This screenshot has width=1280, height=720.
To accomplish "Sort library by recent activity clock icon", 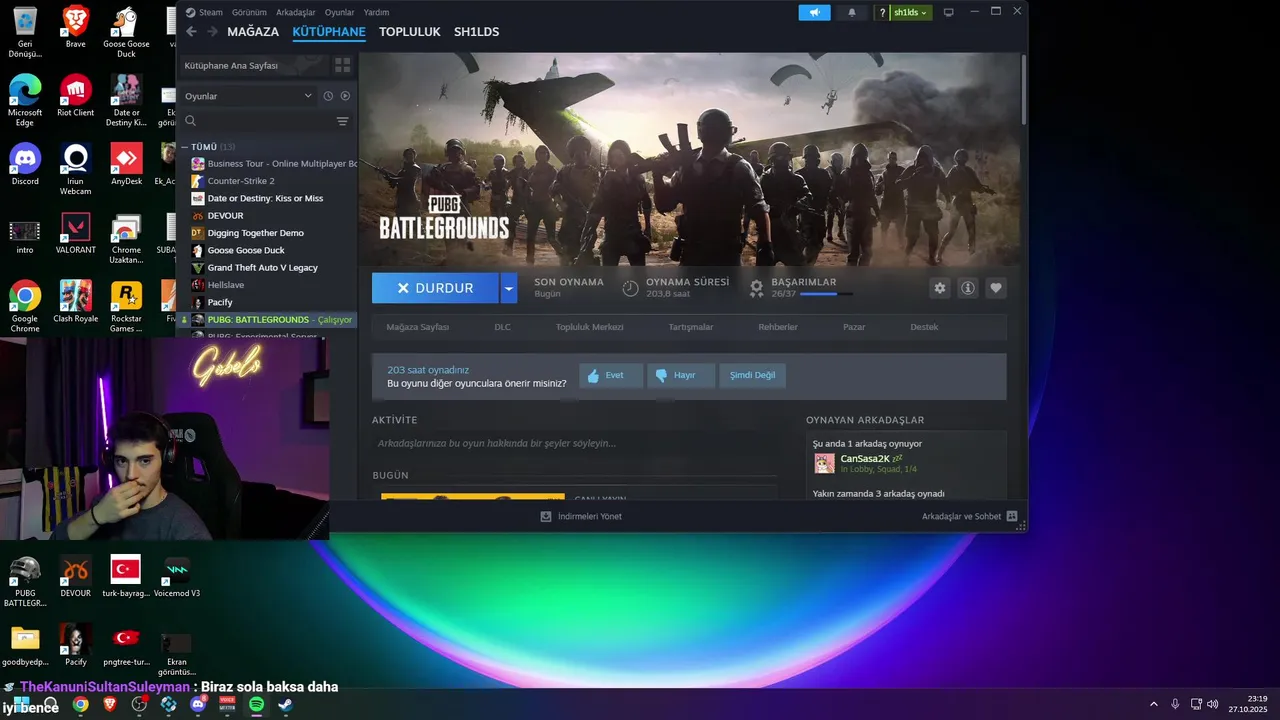I will pos(328,96).
